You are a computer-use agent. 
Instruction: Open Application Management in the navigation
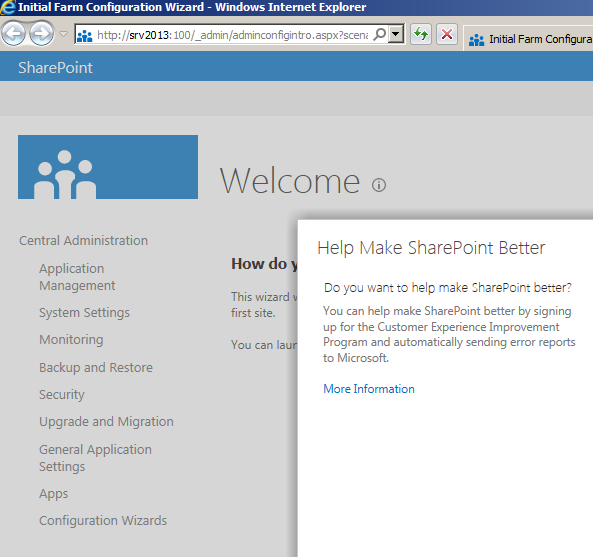(x=77, y=277)
